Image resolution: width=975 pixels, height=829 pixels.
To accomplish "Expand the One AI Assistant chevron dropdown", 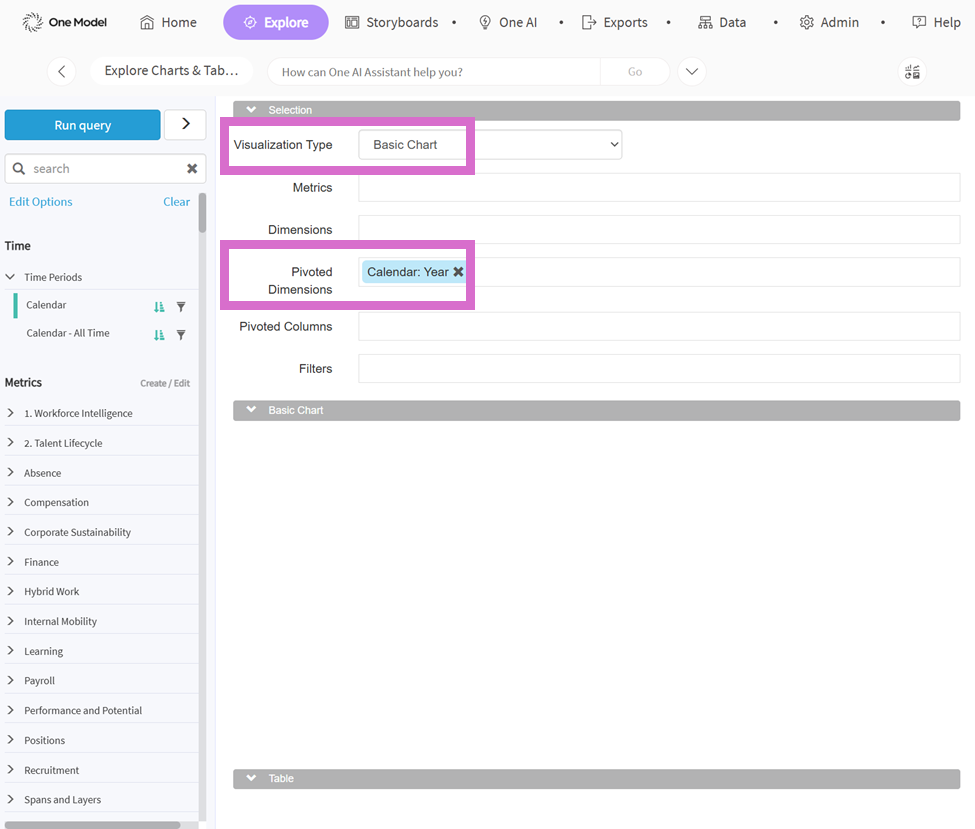I will click(692, 72).
